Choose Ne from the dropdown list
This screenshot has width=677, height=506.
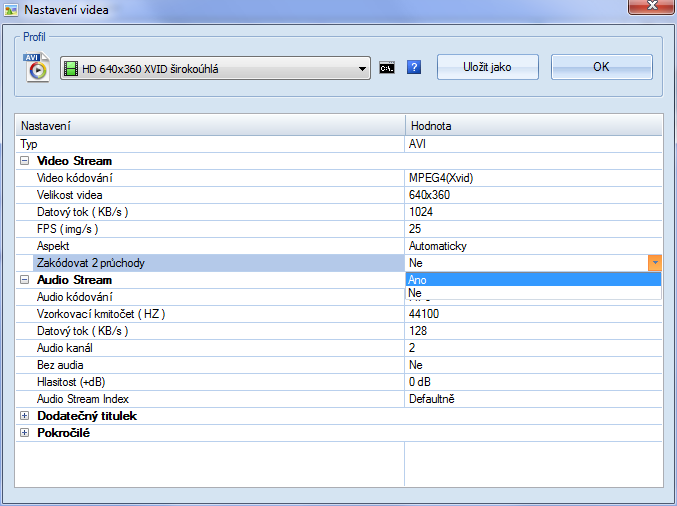533,293
